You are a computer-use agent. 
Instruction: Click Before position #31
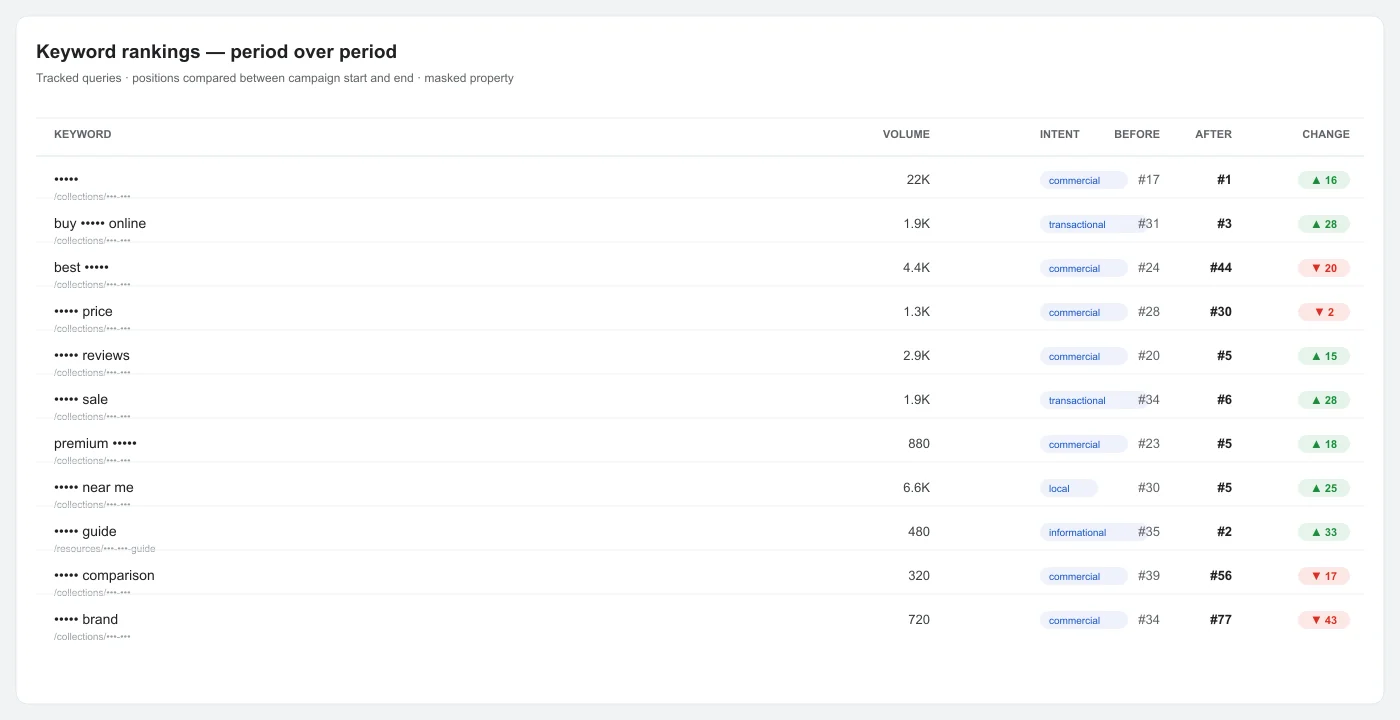[1149, 224]
